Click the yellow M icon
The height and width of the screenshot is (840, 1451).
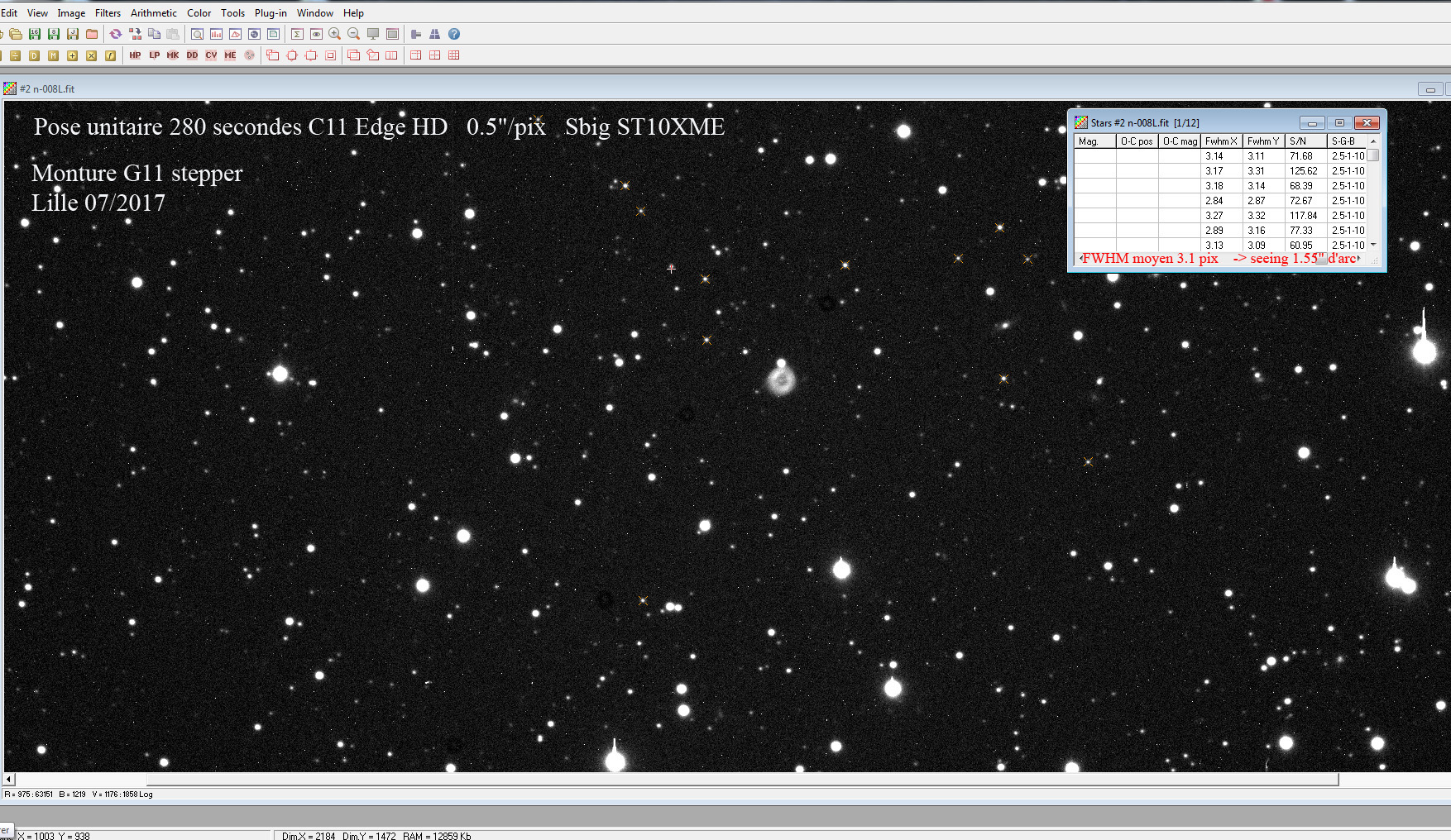tap(54, 55)
